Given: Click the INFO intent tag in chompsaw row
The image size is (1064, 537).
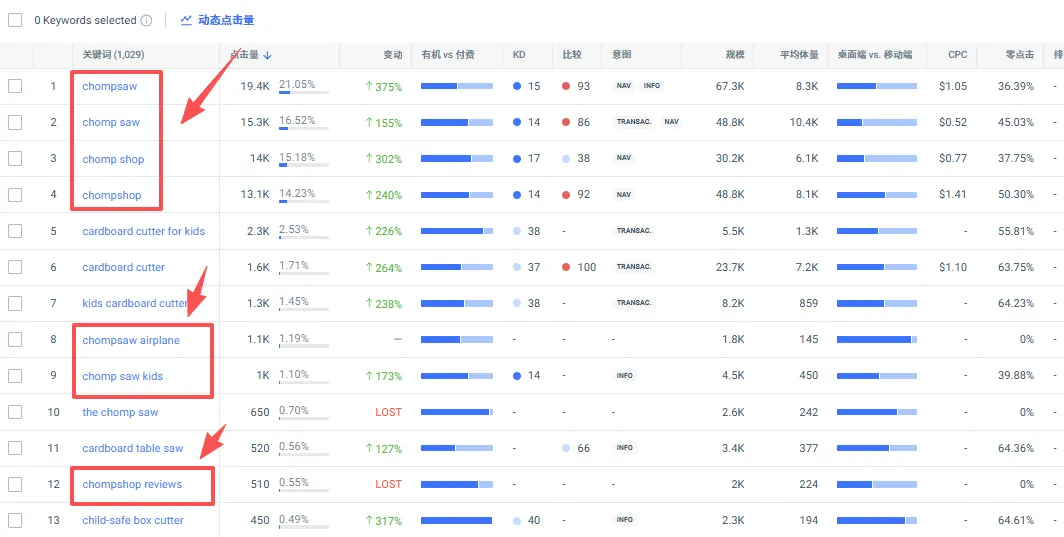Looking at the screenshot, I should (x=651, y=86).
